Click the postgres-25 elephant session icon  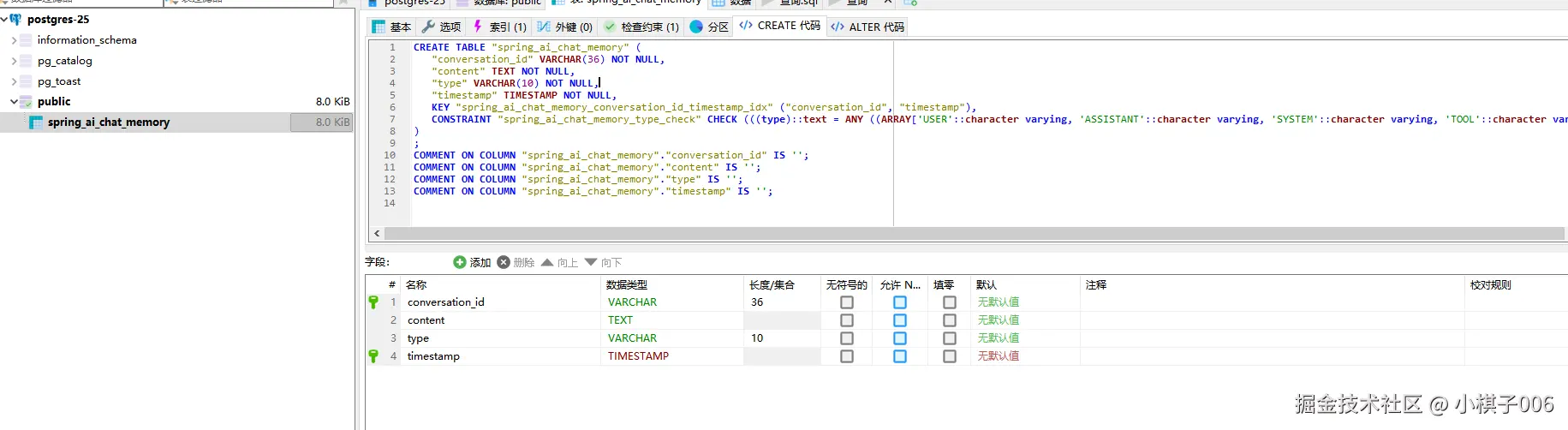15,19
